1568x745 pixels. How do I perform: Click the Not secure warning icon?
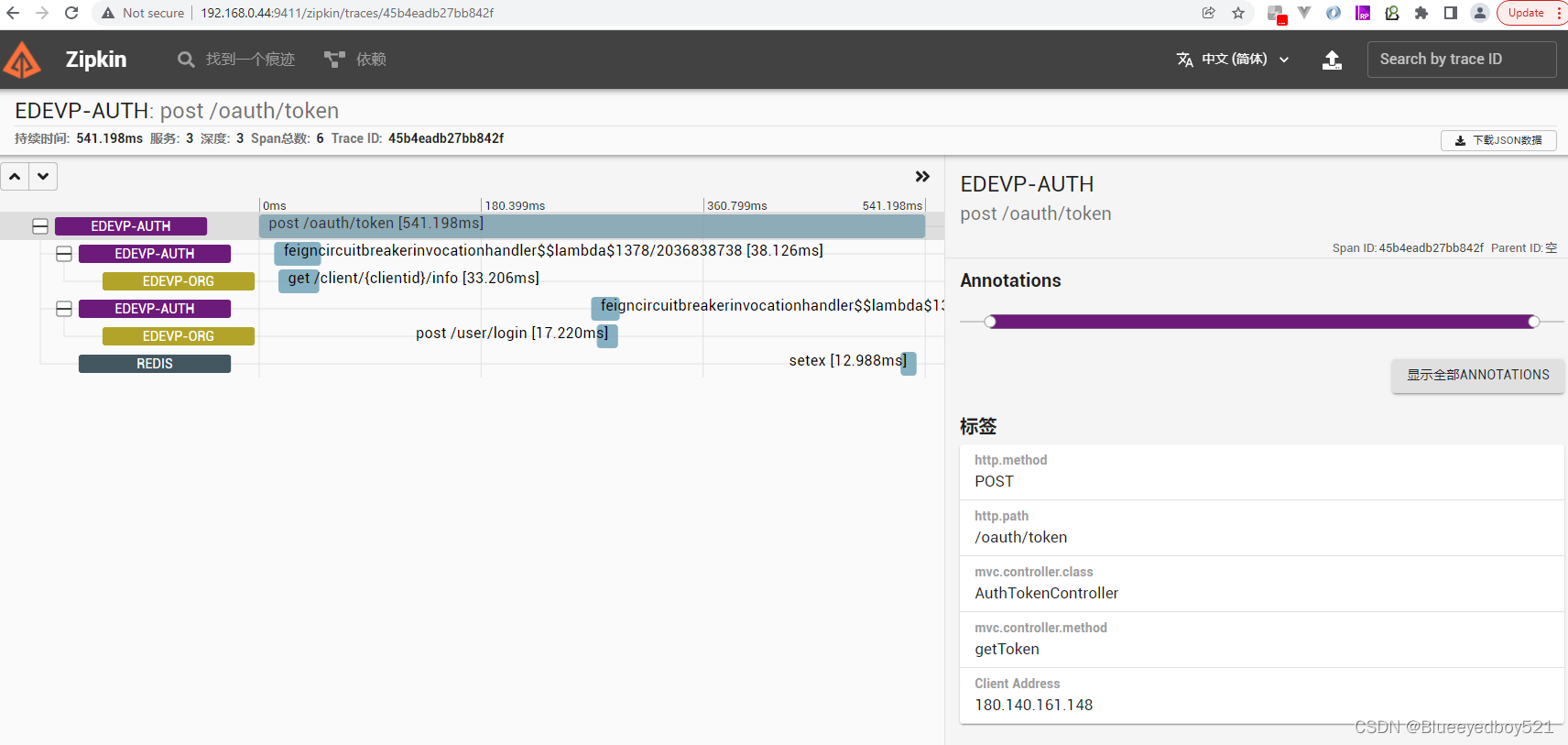[x=108, y=13]
